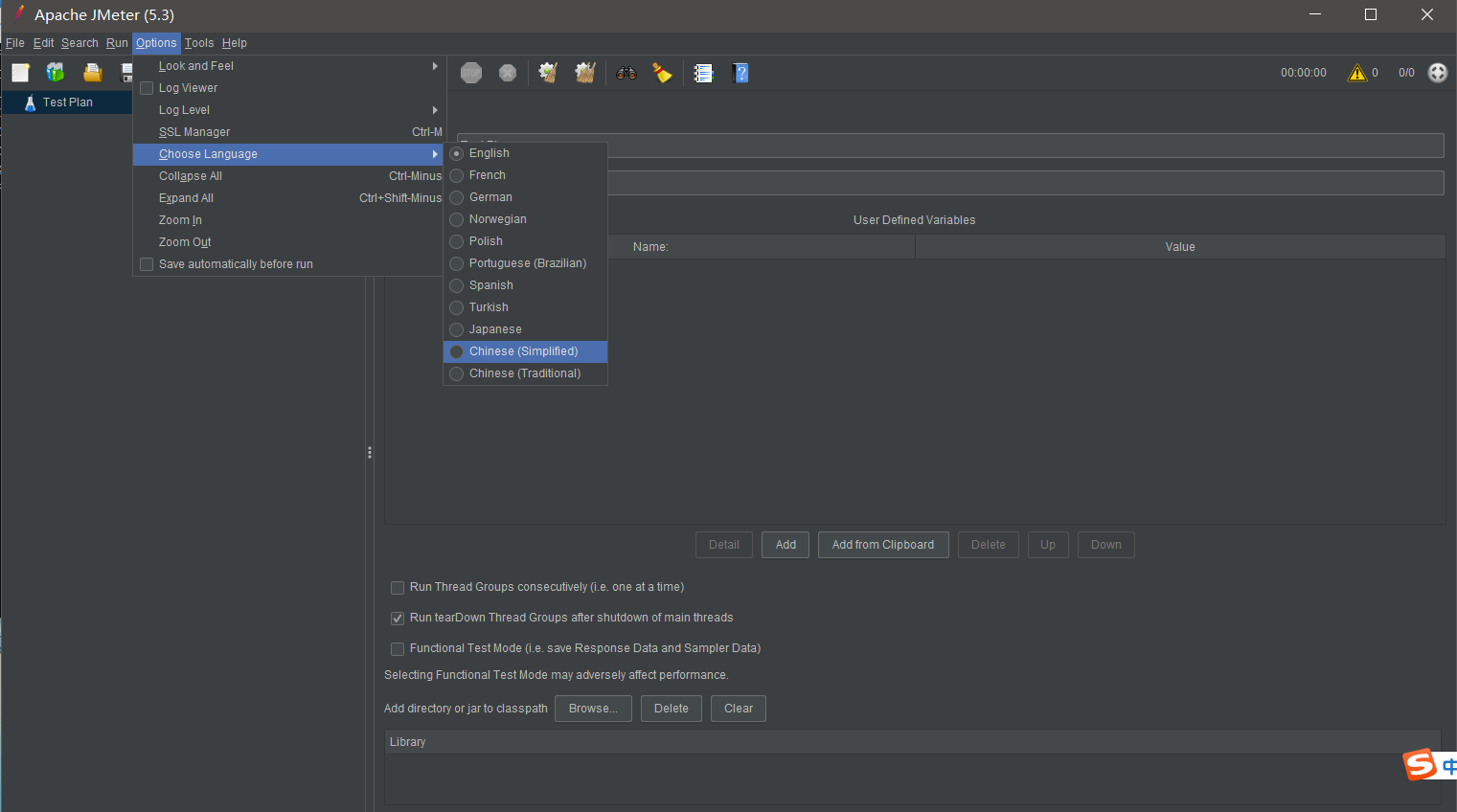Click the Reset Search yellow broom icon
This screenshot has height=812, width=1457.
click(x=662, y=73)
